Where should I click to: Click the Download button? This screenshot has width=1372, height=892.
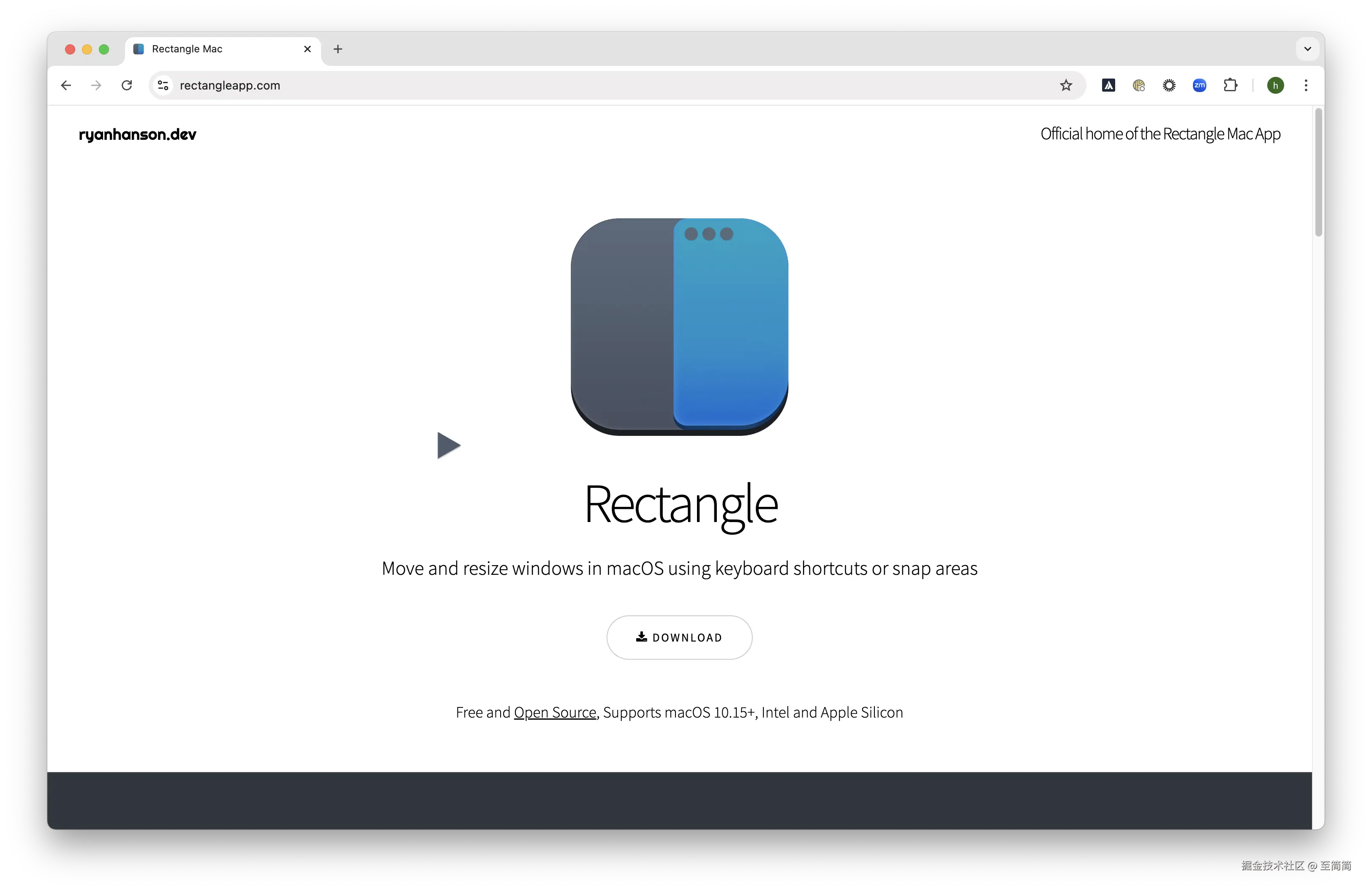[679, 637]
